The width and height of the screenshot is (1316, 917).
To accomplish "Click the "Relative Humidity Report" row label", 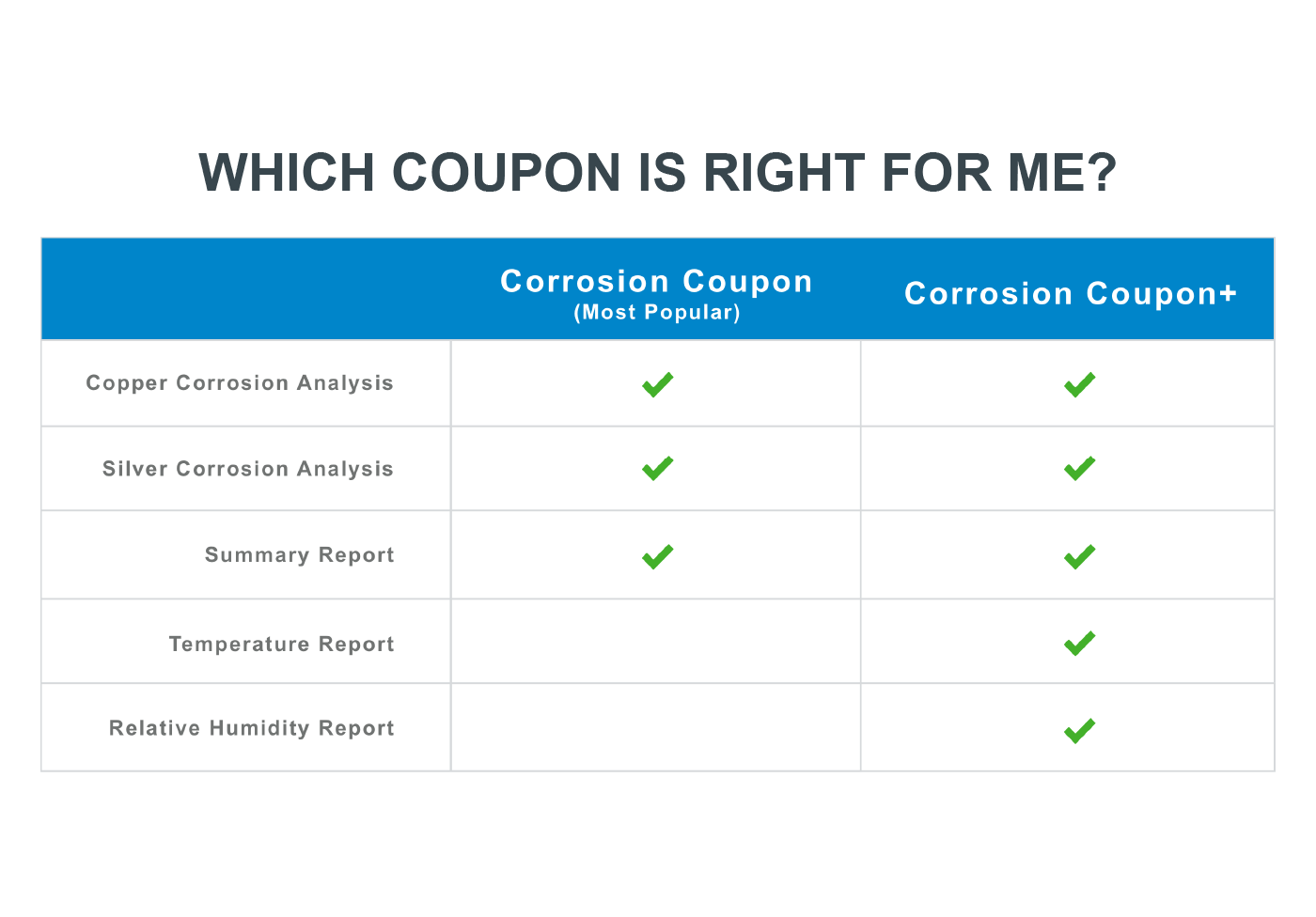I will (x=251, y=728).
